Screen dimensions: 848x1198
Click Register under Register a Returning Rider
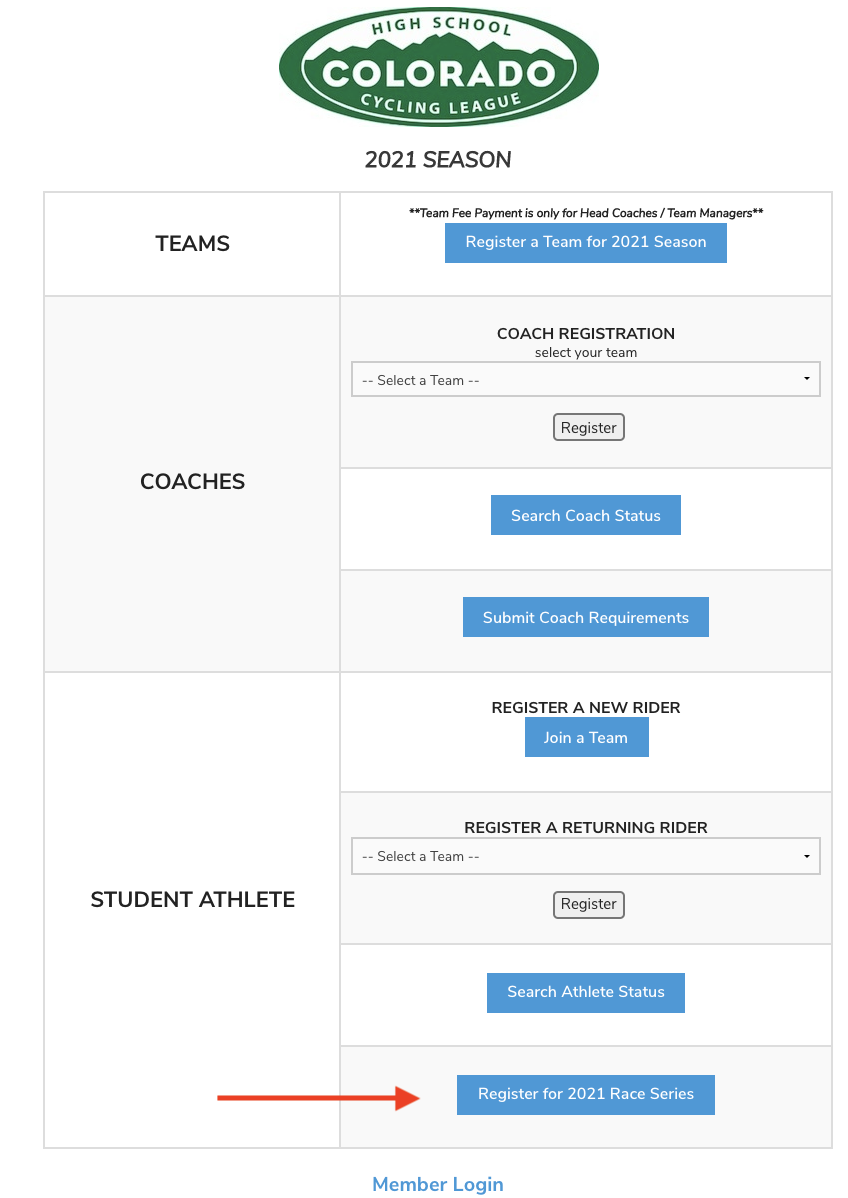pyautogui.click(x=589, y=905)
